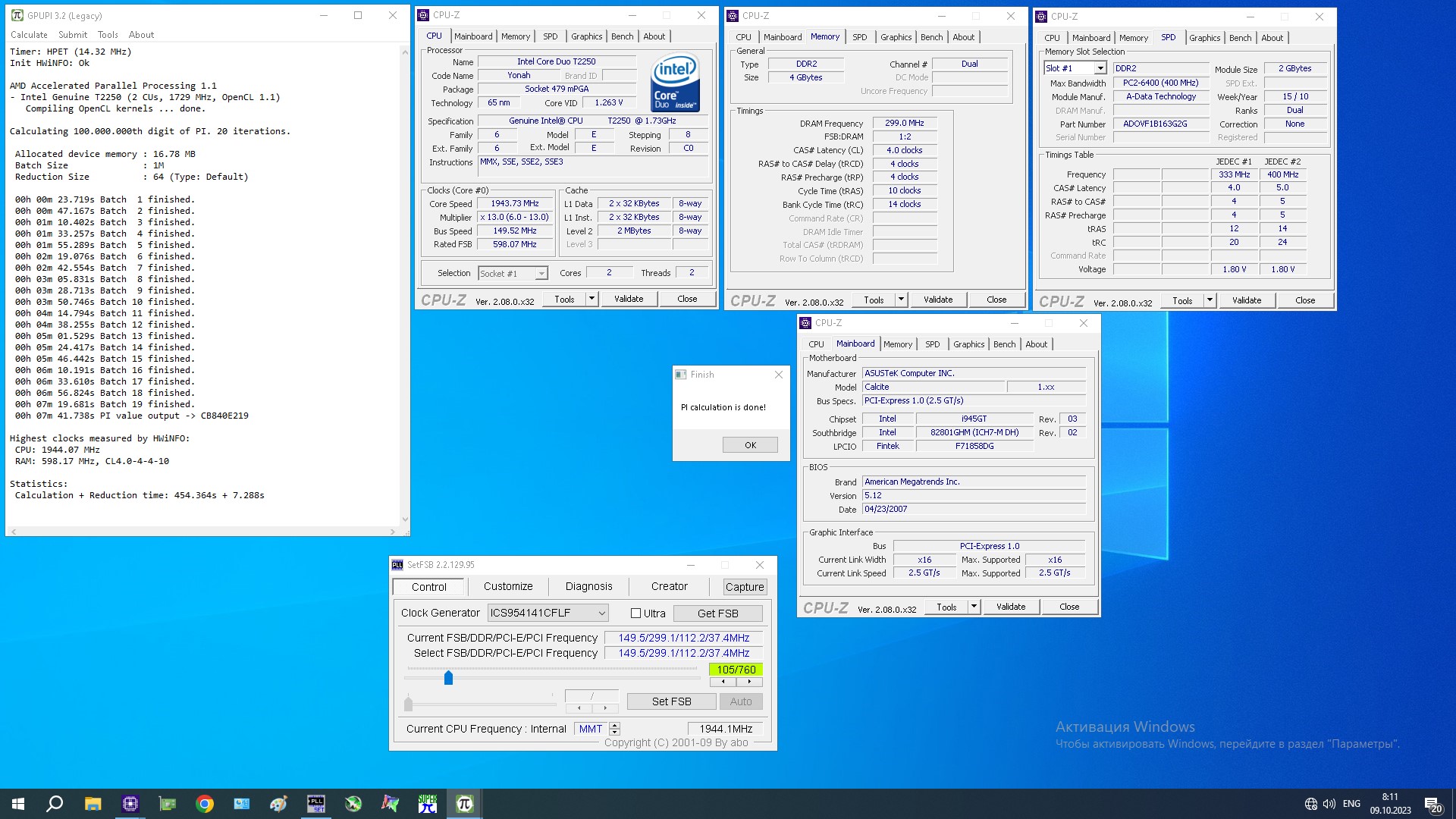
Task: Open the graphics card app in taskbar
Action: (x=167, y=804)
